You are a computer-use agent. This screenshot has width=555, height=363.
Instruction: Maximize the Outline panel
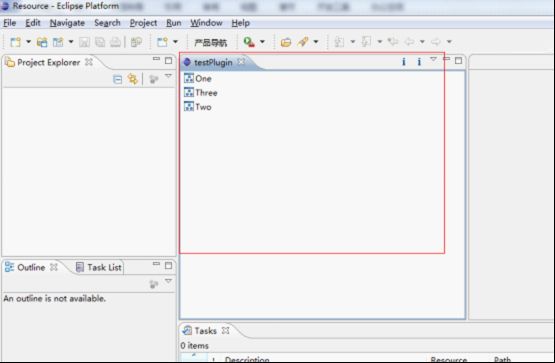point(168,265)
